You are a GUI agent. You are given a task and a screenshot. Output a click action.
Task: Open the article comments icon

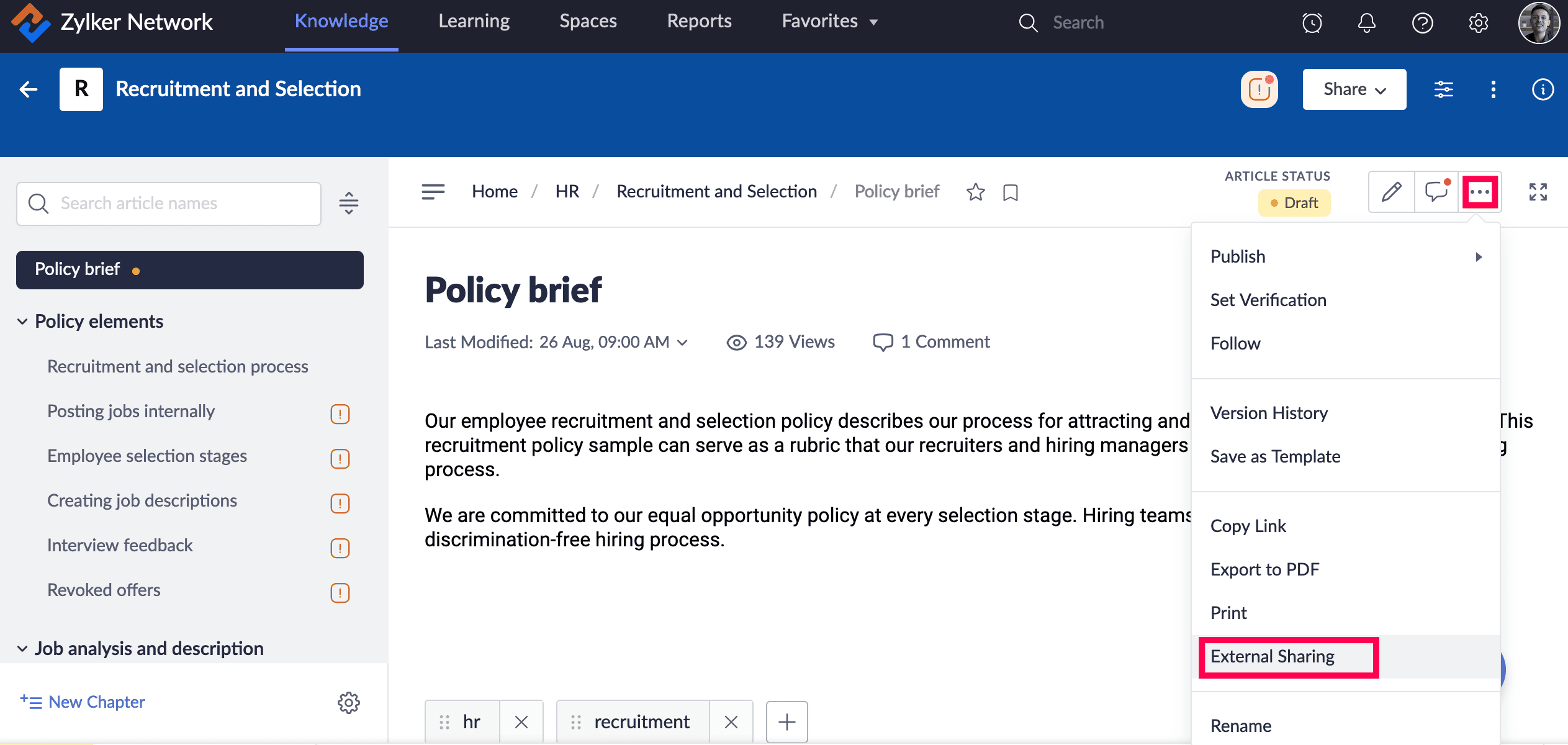1436,192
